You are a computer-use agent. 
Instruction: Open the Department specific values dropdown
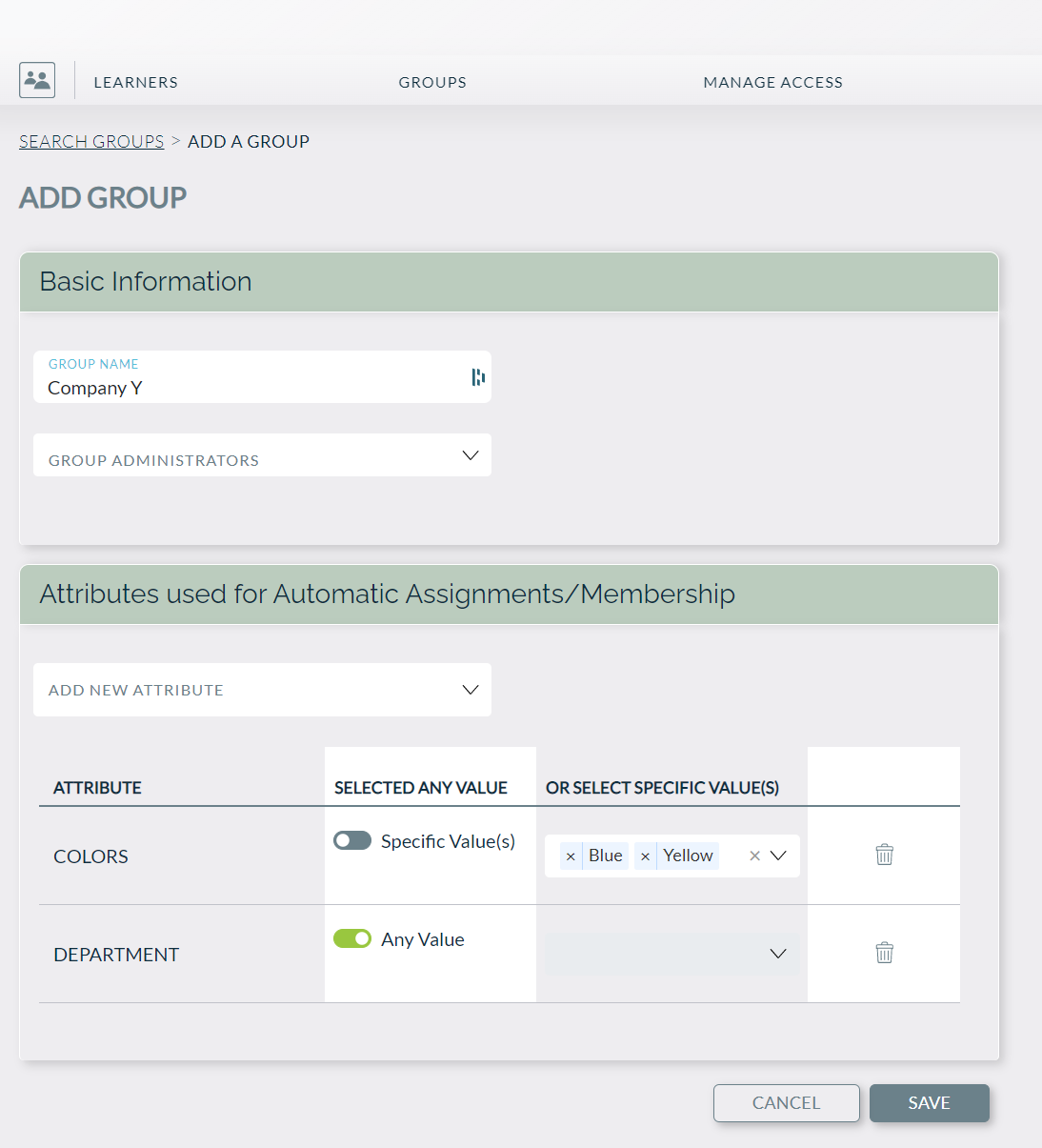pos(777,954)
